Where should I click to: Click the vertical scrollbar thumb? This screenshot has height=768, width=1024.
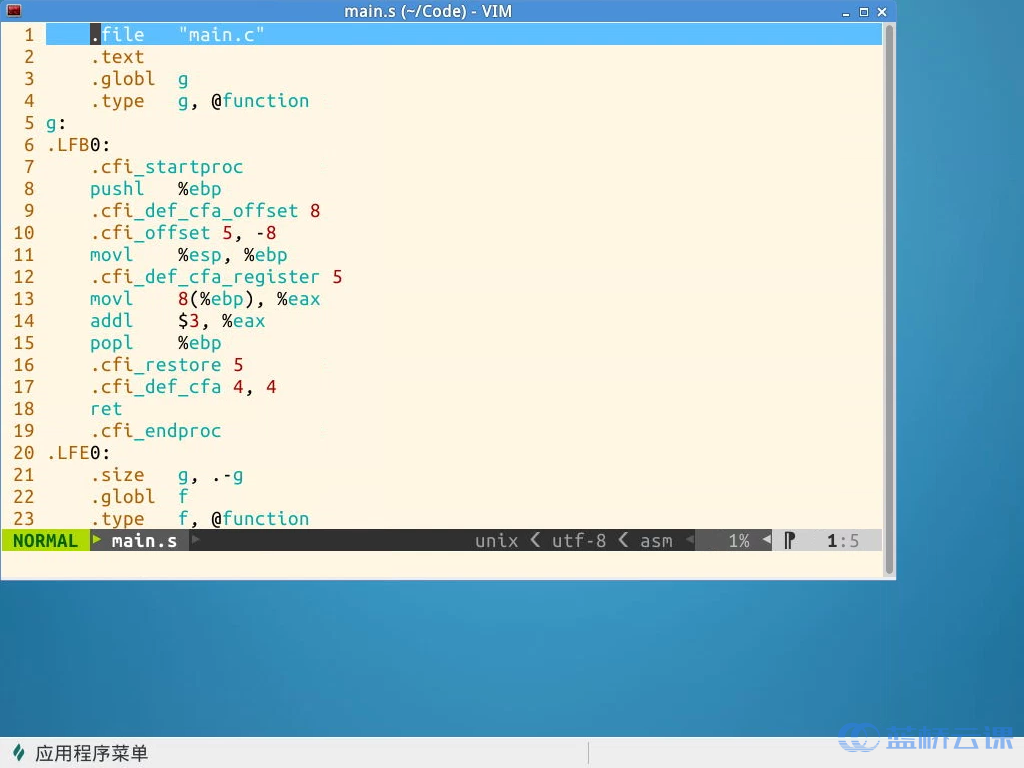[x=889, y=300]
